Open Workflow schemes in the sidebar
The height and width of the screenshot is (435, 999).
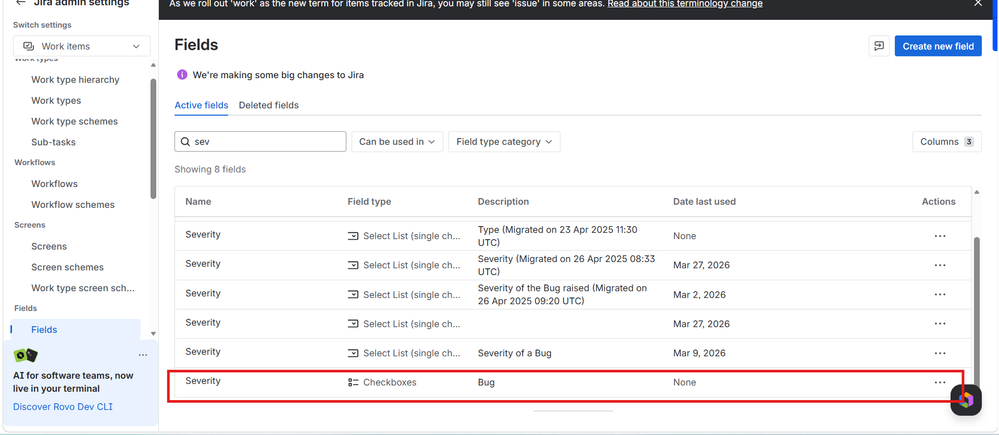pyautogui.click(x=73, y=204)
